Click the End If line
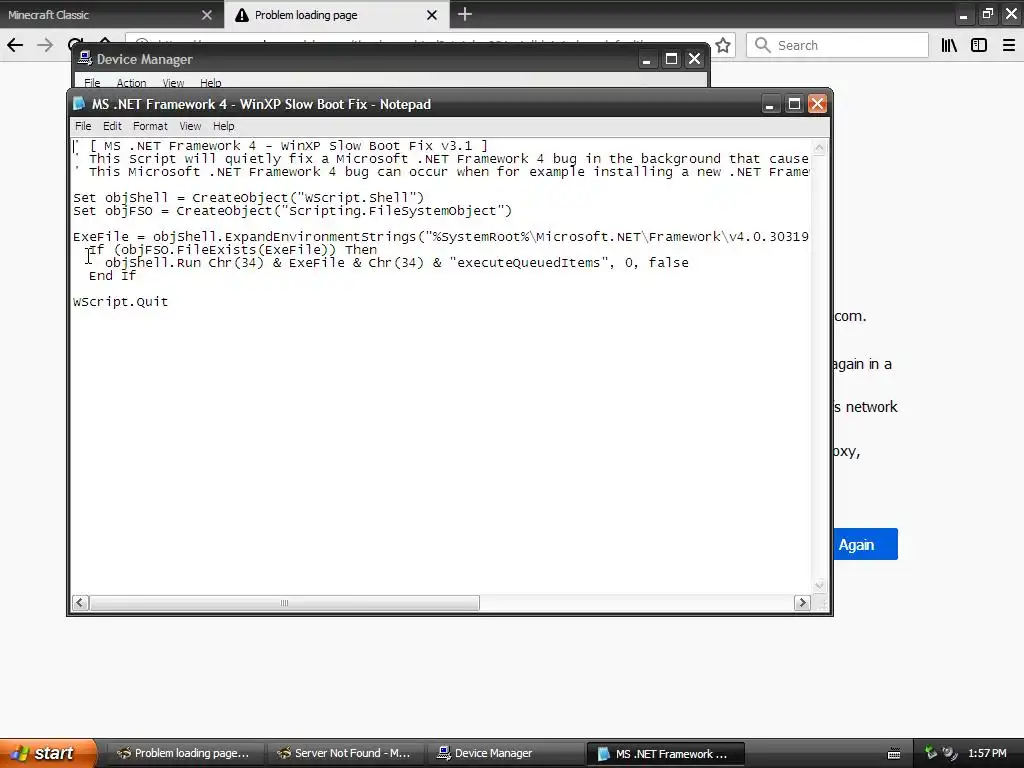 pos(112,276)
